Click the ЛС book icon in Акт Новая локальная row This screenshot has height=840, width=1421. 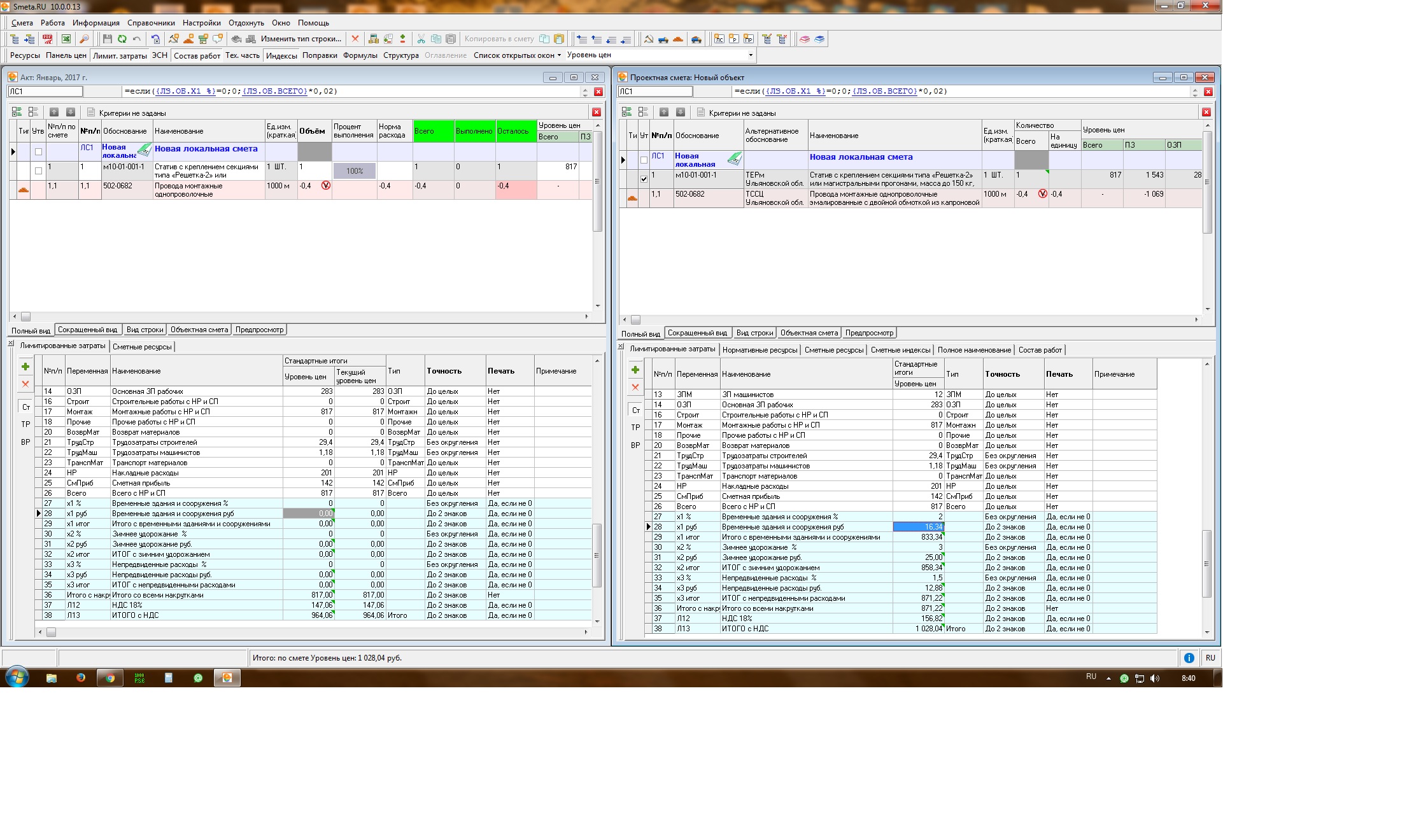145,151
